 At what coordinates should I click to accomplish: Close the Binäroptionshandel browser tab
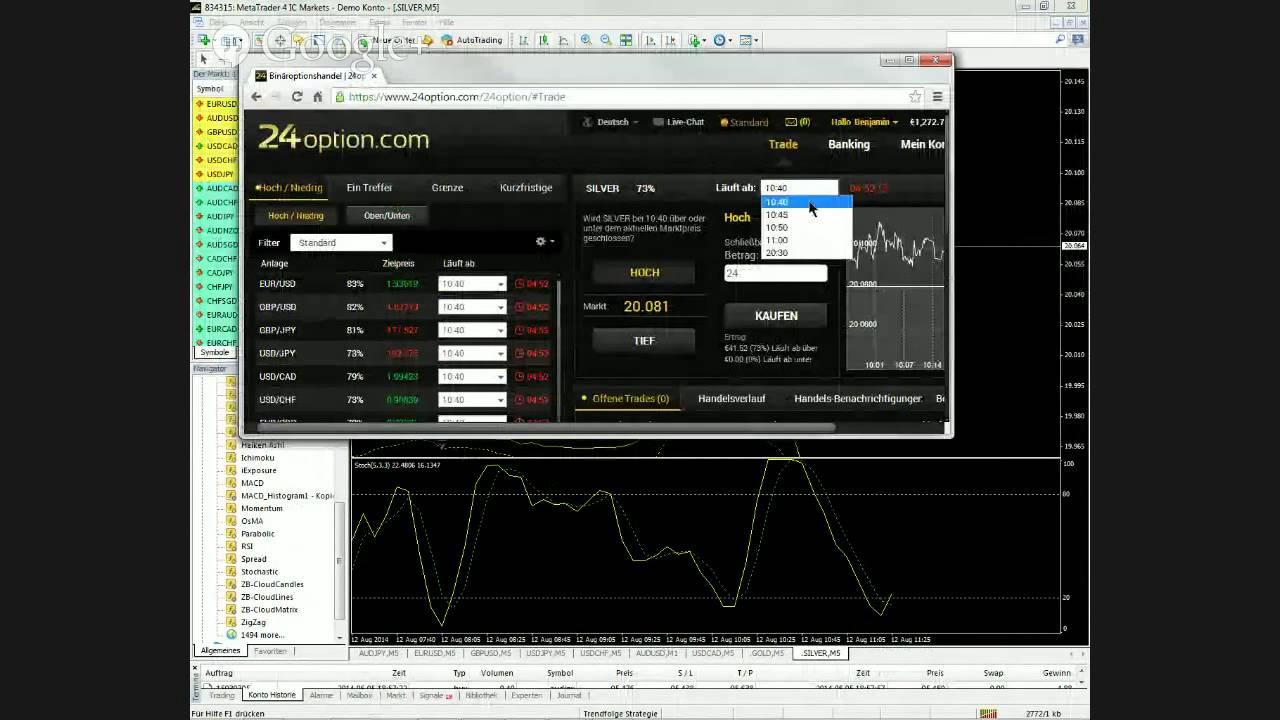point(375,75)
